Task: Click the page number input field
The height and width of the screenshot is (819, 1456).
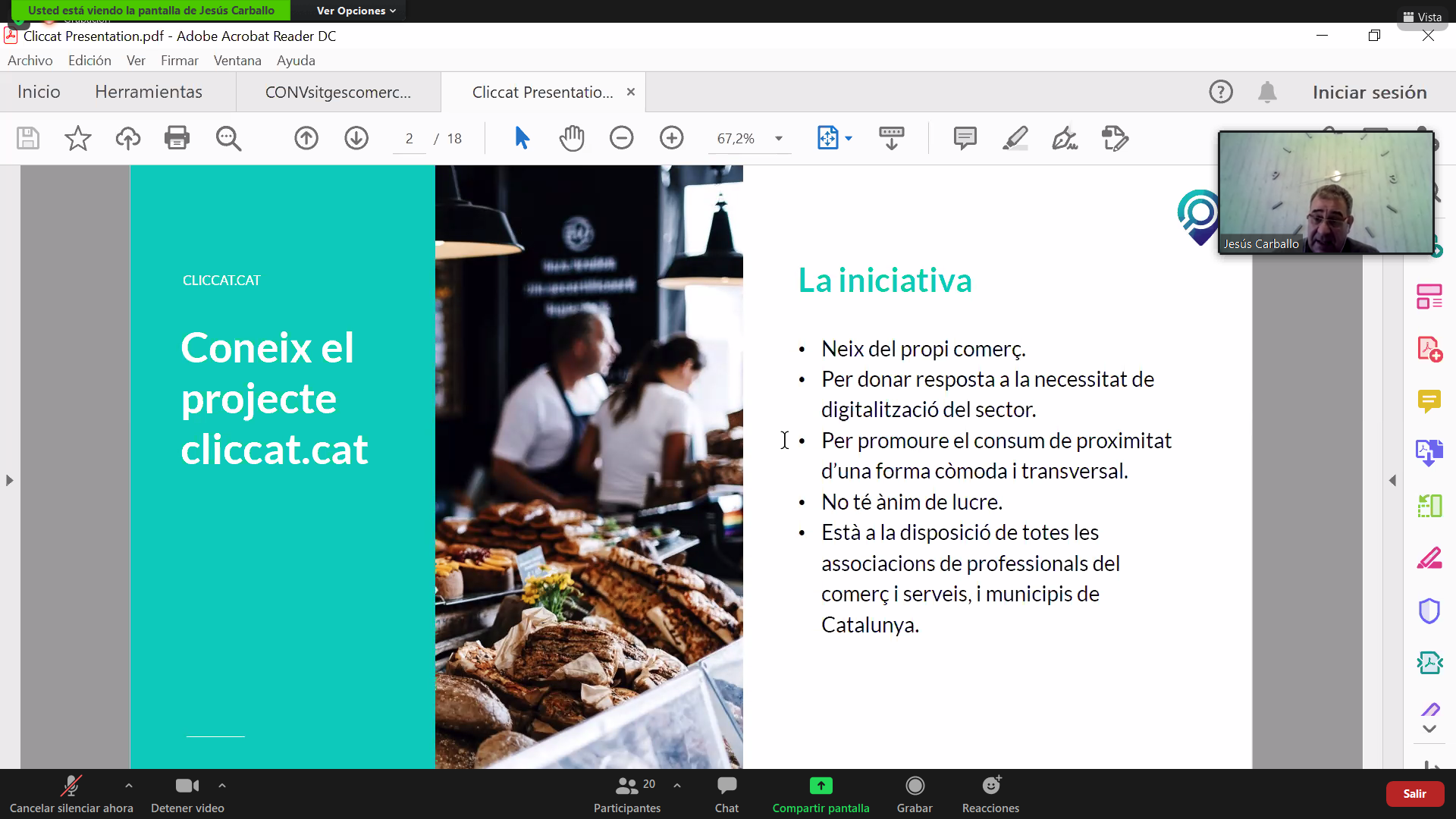Action: tap(409, 138)
